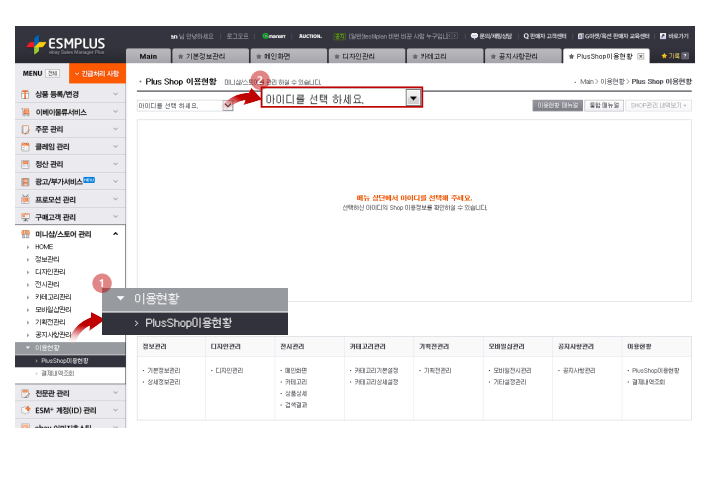The width and height of the screenshot is (715, 489).
Task: Switch to the 디자인관리 tab
Action: pos(367,56)
